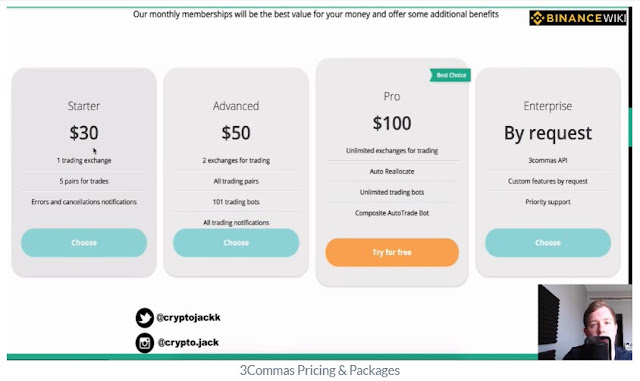Click the @cryptojackk Twitter handle
Viewport: 640px width, 381px height.
pos(189,317)
